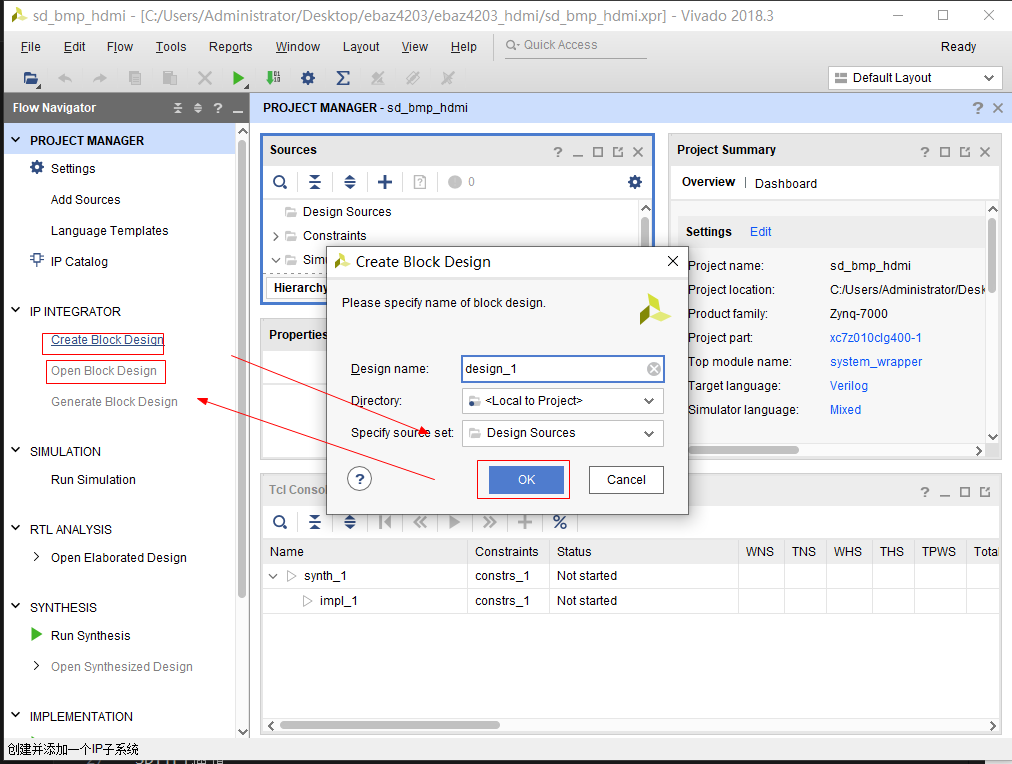Click Flow Navigator vertical scrollbar

(242, 368)
